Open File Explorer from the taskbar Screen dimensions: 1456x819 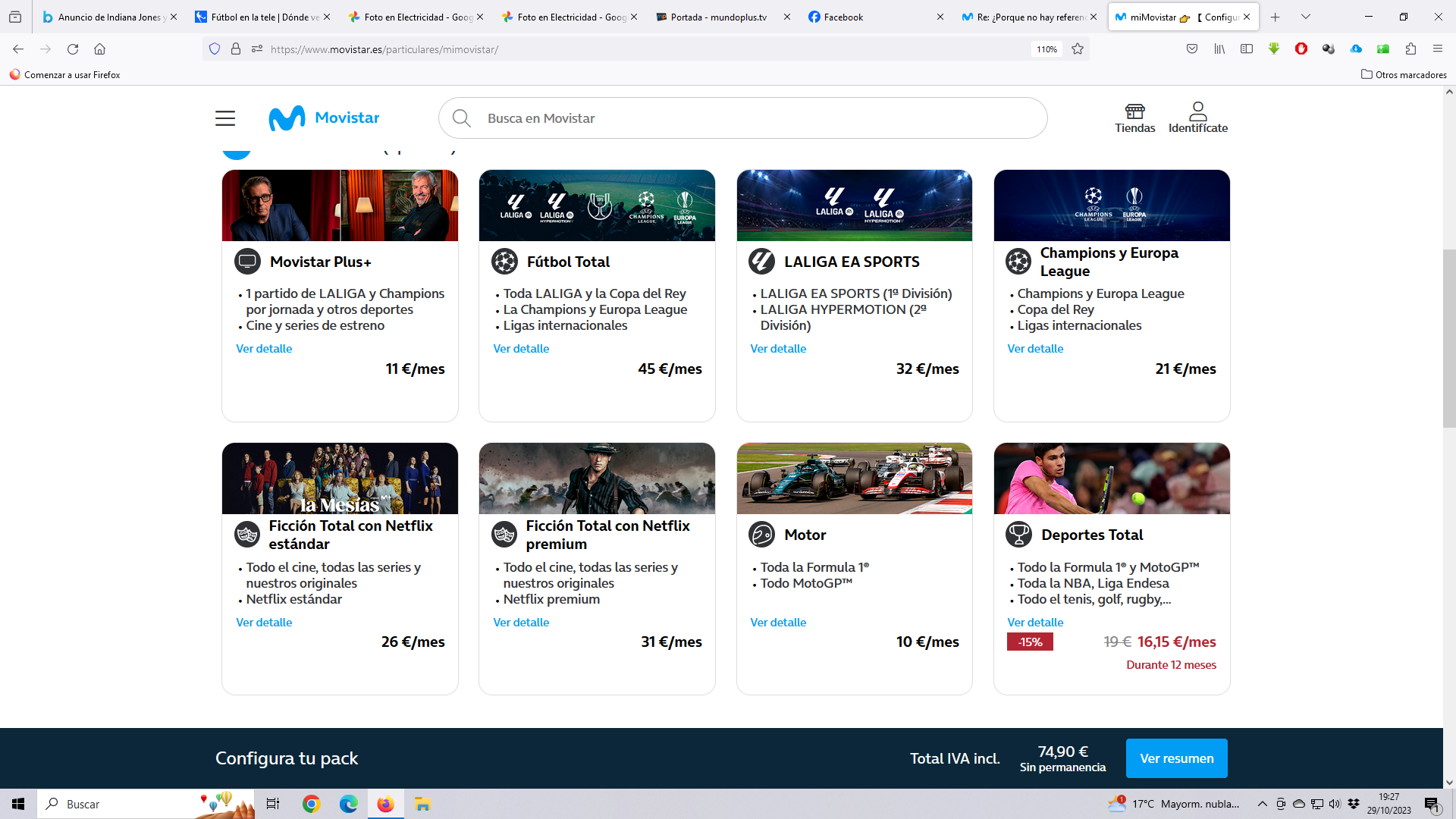click(x=422, y=804)
